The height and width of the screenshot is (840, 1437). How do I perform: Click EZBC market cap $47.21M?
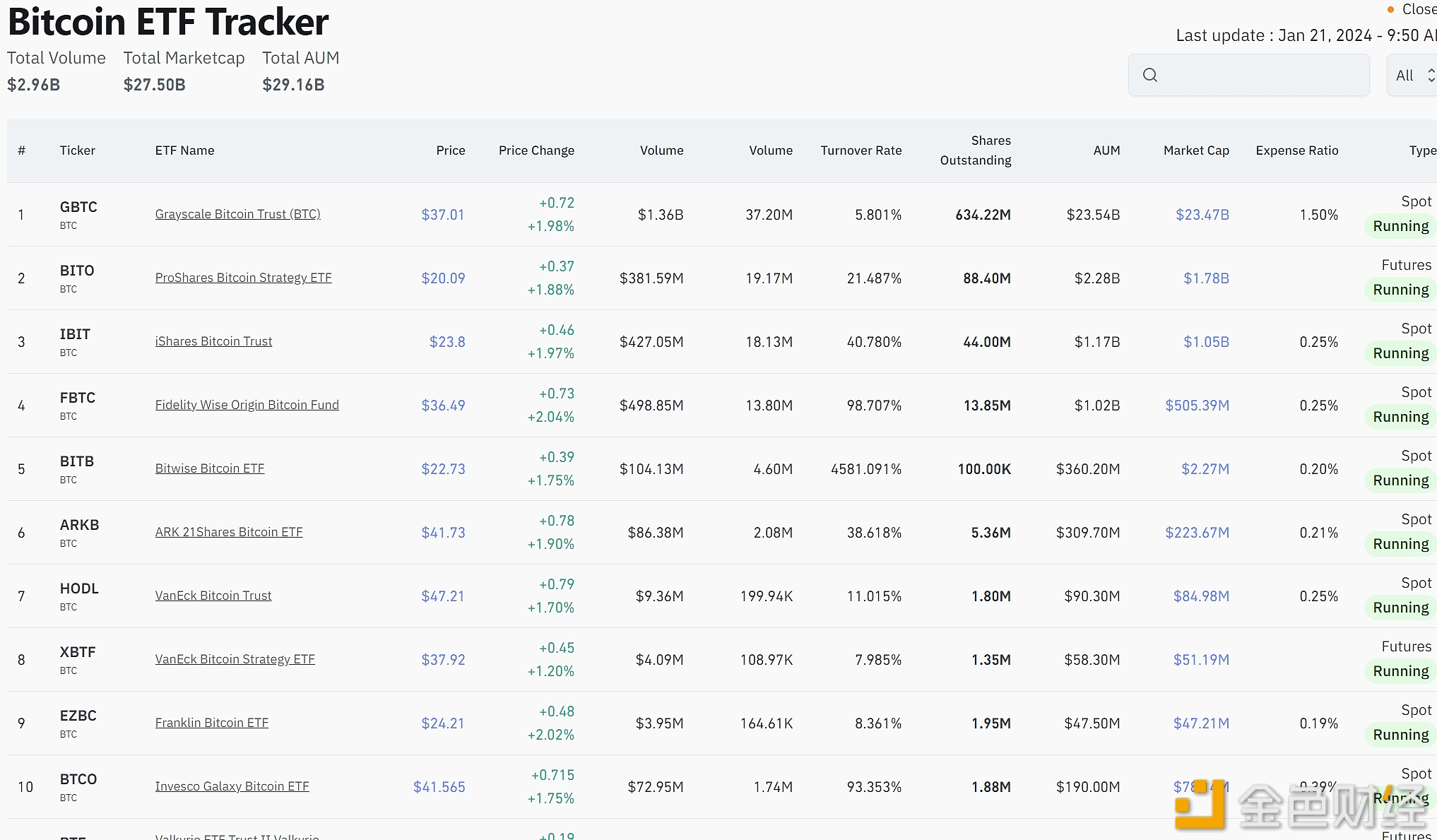(1201, 723)
